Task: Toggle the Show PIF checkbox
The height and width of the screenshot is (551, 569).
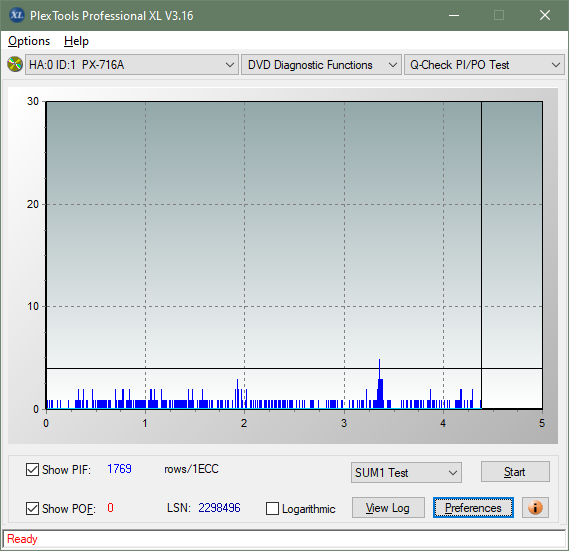Action: click(x=32, y=469)
